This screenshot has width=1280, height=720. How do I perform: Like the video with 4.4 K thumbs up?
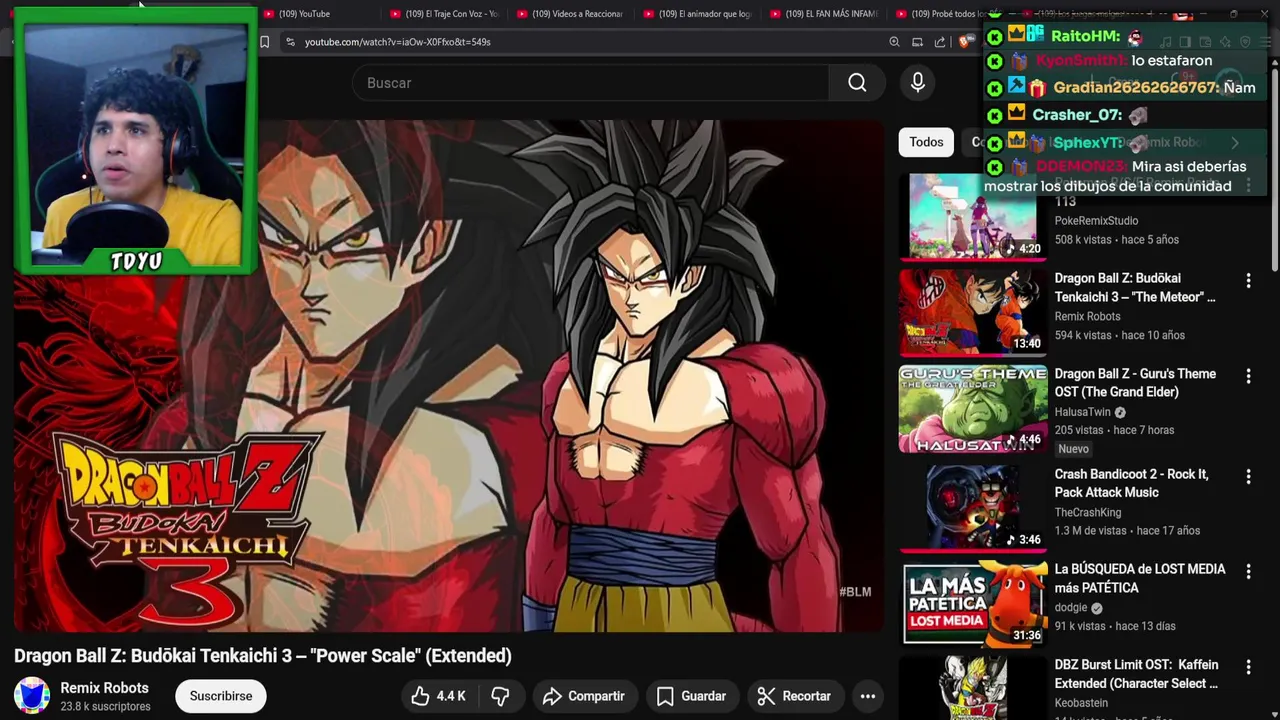click(438, 696)
